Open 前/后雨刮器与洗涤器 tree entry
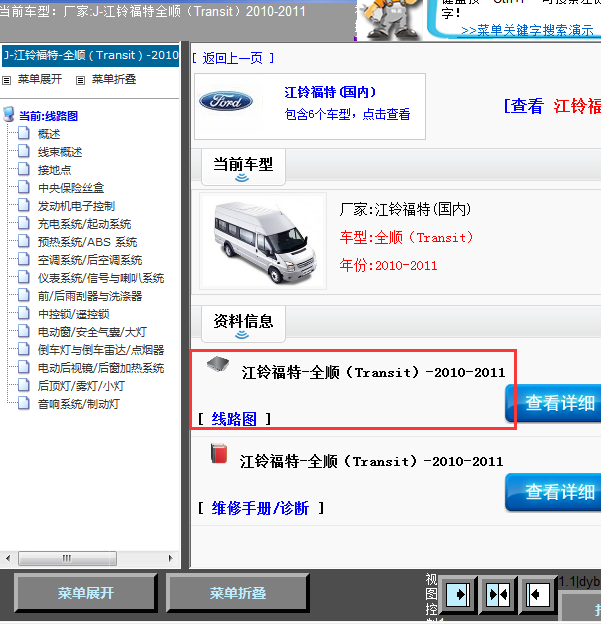Image resolution: width=601 pixels, height=624 pixels. [90, 296]
